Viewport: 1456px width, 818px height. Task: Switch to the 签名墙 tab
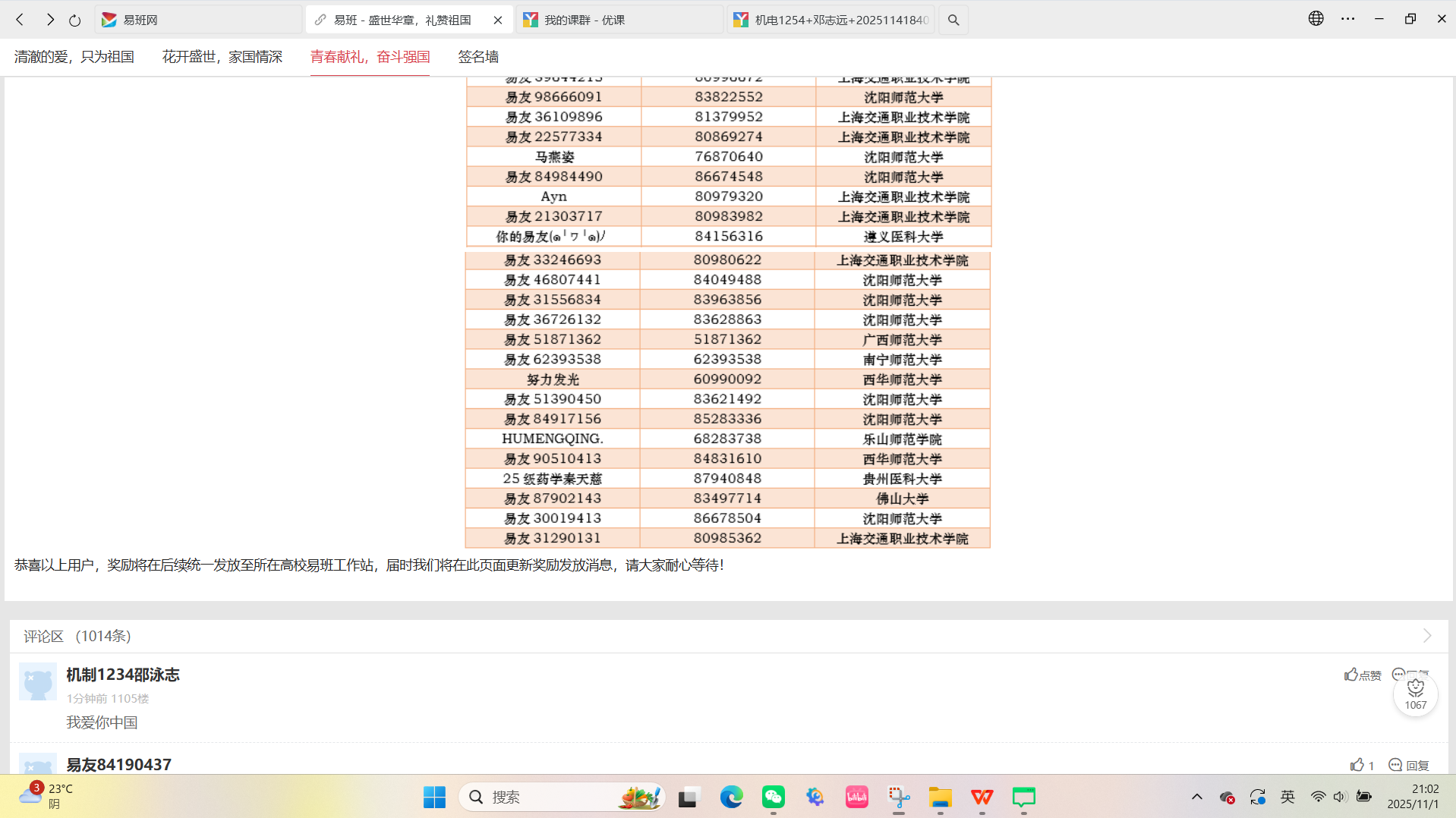(478, 57)
